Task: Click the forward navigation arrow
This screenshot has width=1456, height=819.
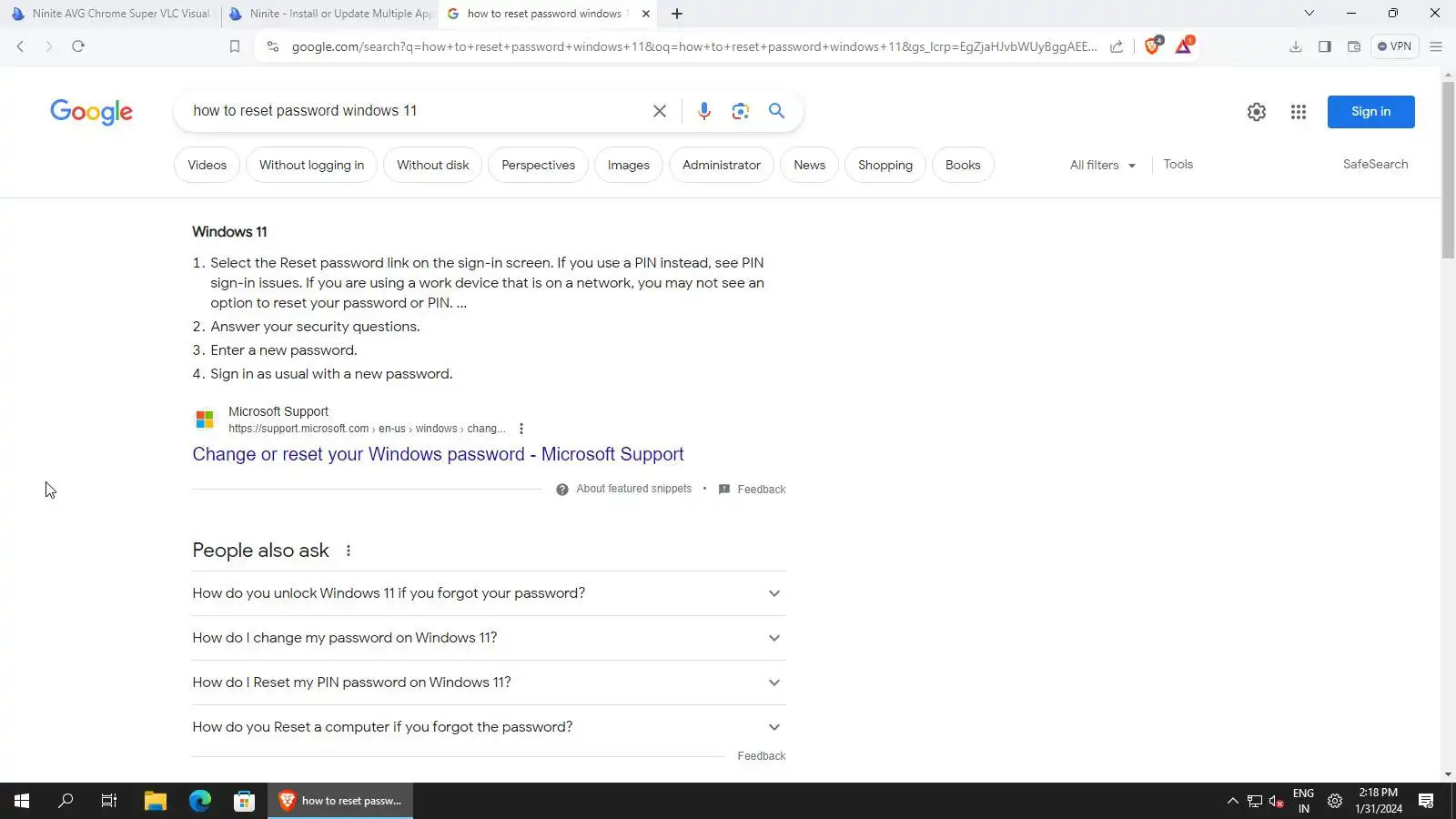Action: [49, 46]
